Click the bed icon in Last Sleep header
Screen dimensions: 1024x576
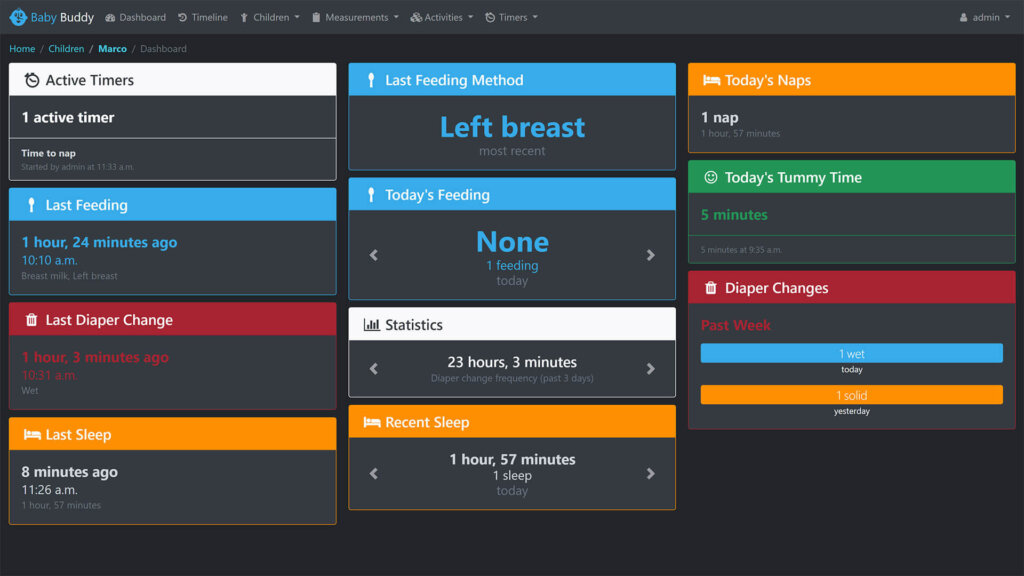click(32, 435)
